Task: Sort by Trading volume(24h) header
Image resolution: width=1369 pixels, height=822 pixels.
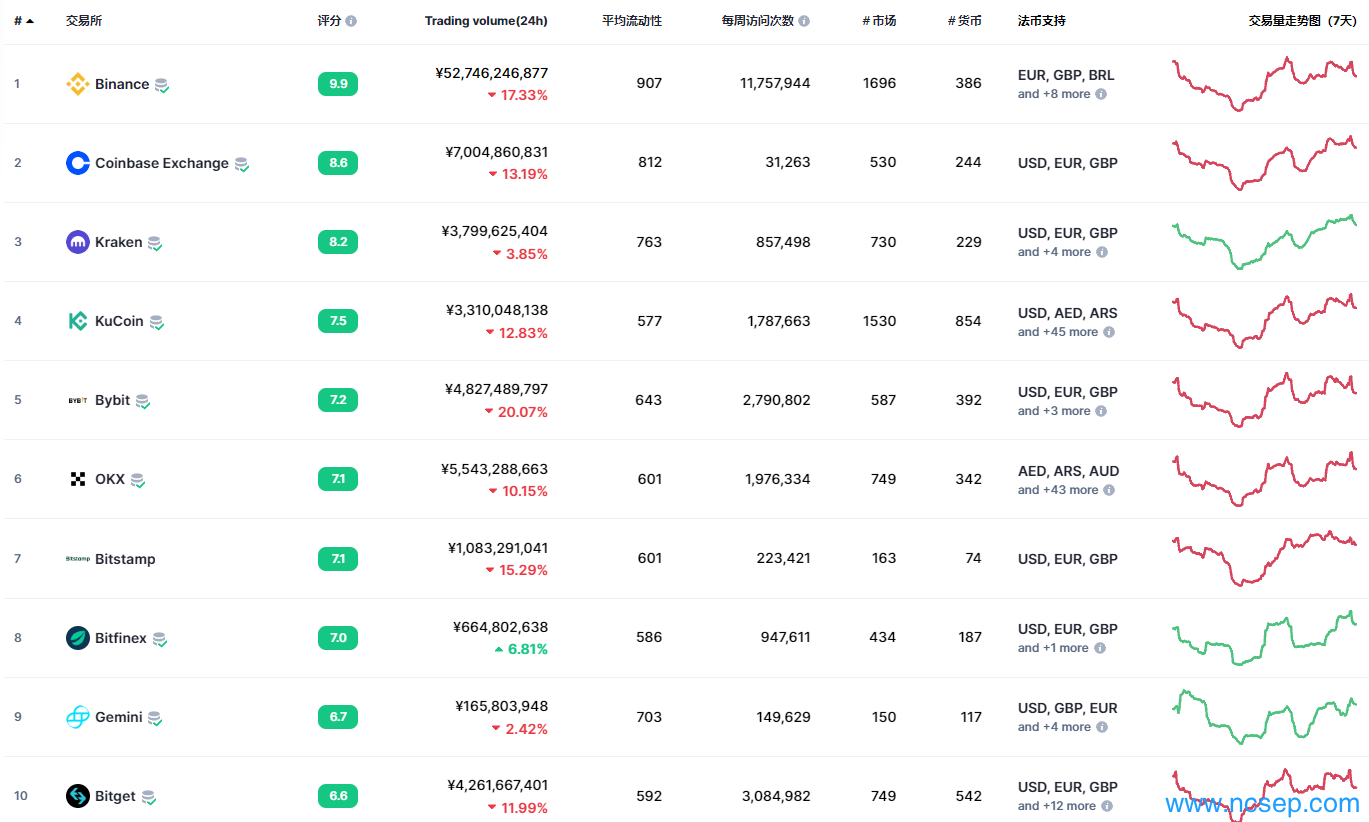Action: pos(486,21)
